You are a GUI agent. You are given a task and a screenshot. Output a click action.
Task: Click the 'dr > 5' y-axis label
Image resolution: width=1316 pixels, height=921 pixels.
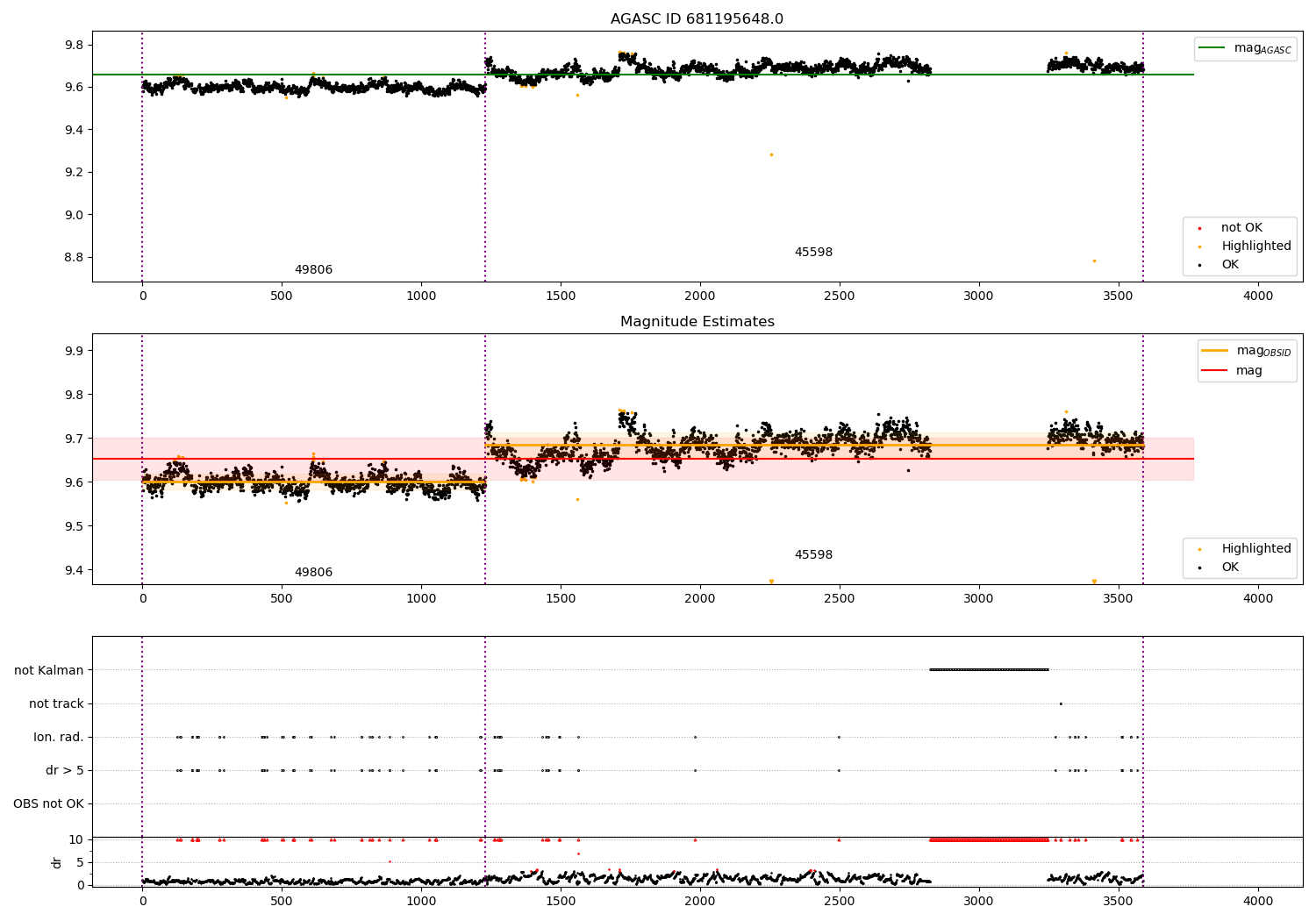(x=65, y=770)
